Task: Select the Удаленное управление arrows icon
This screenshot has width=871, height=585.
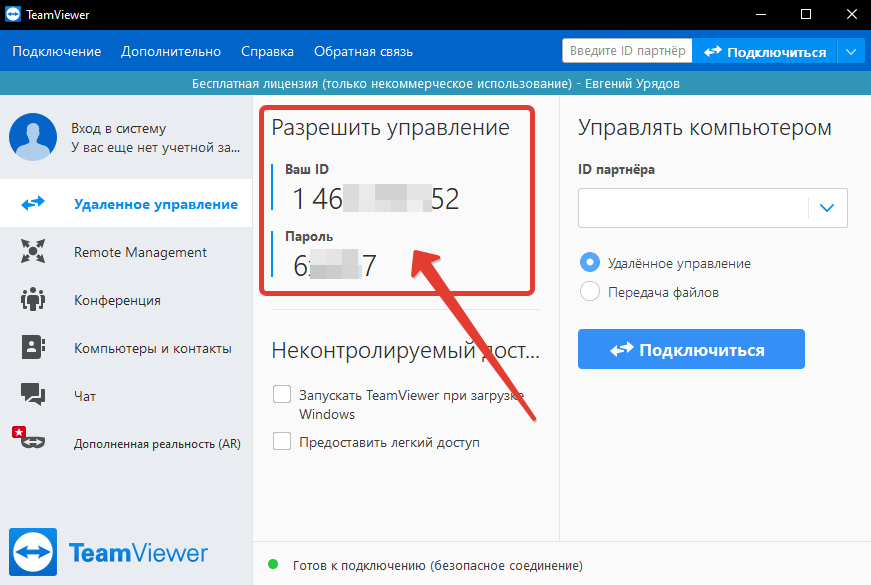Action: point(33,203)
